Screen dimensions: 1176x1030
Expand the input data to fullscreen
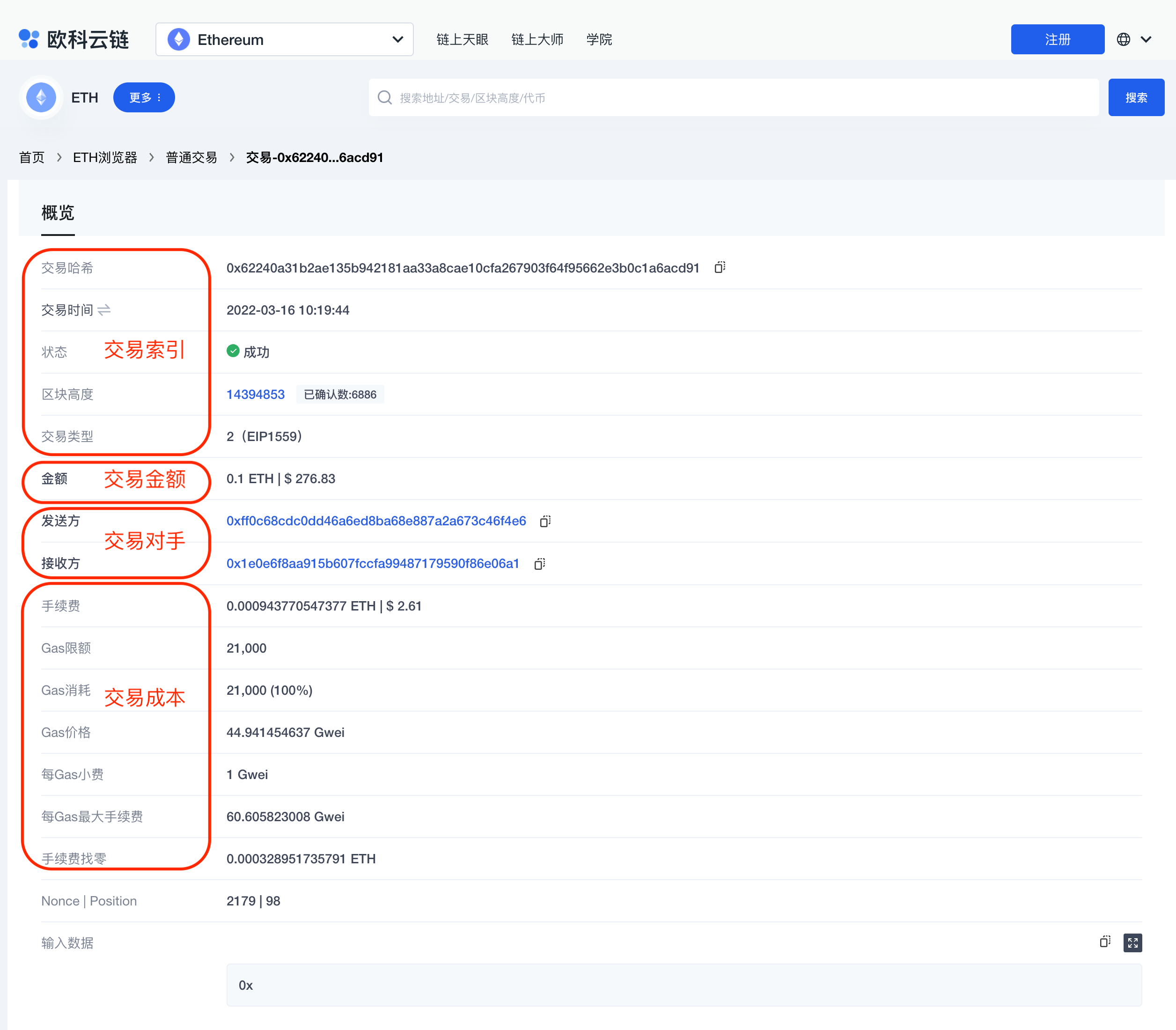click(x=1132, y=942)
